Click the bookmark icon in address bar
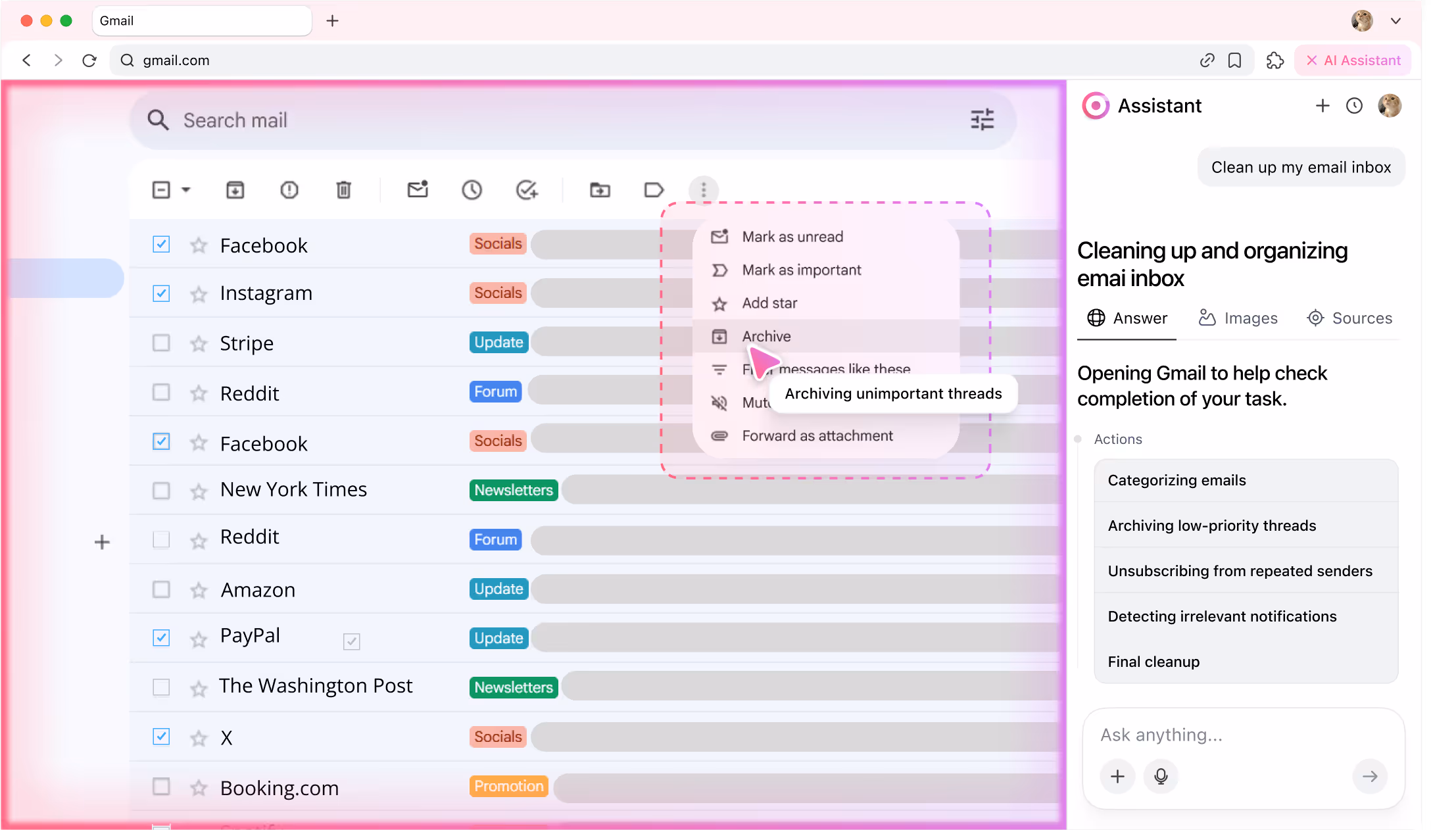Image resolution: width=1456 pixels, height=830 pixels. coord(1235,61)
